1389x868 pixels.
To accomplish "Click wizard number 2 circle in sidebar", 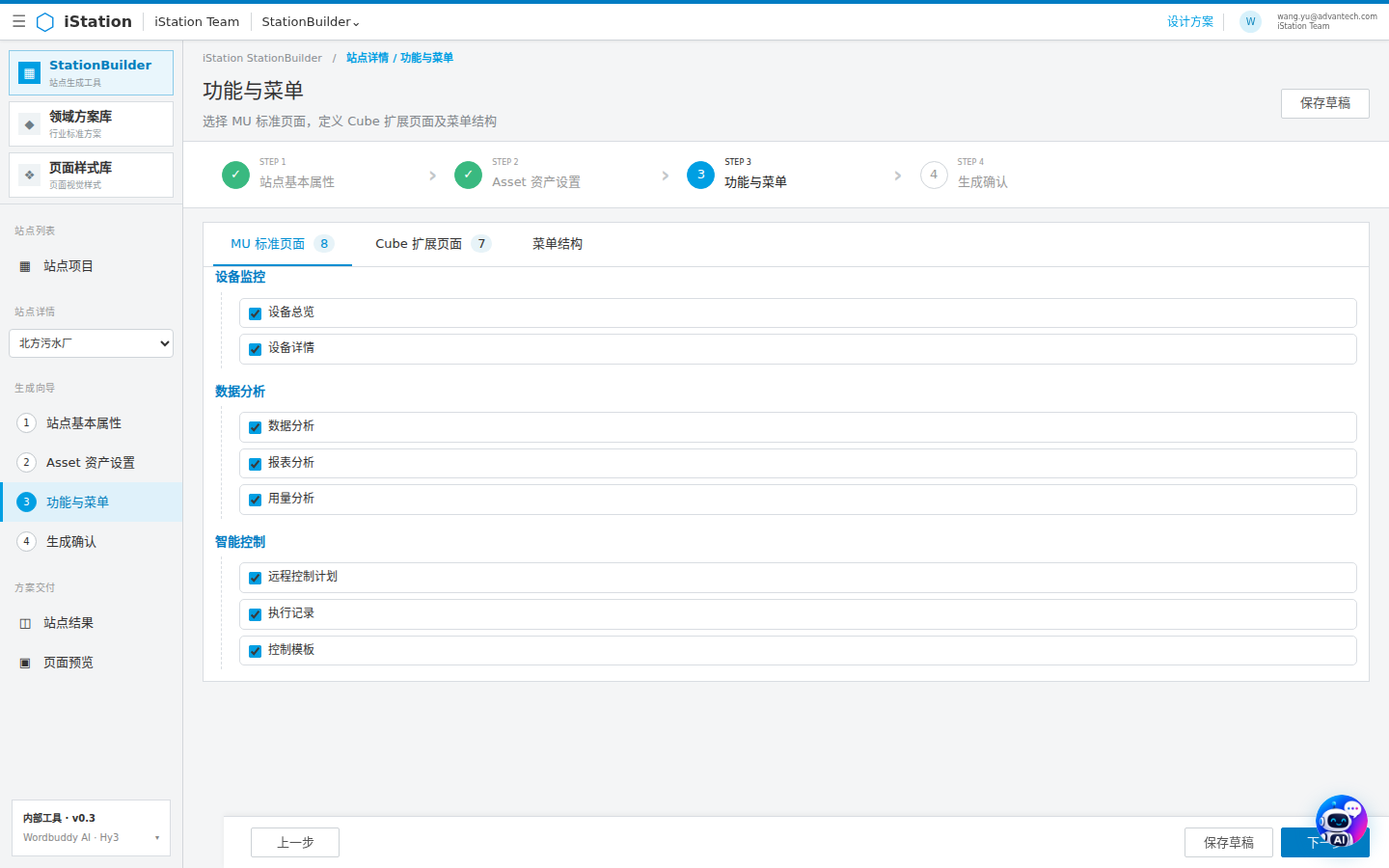I will [27, 462].
